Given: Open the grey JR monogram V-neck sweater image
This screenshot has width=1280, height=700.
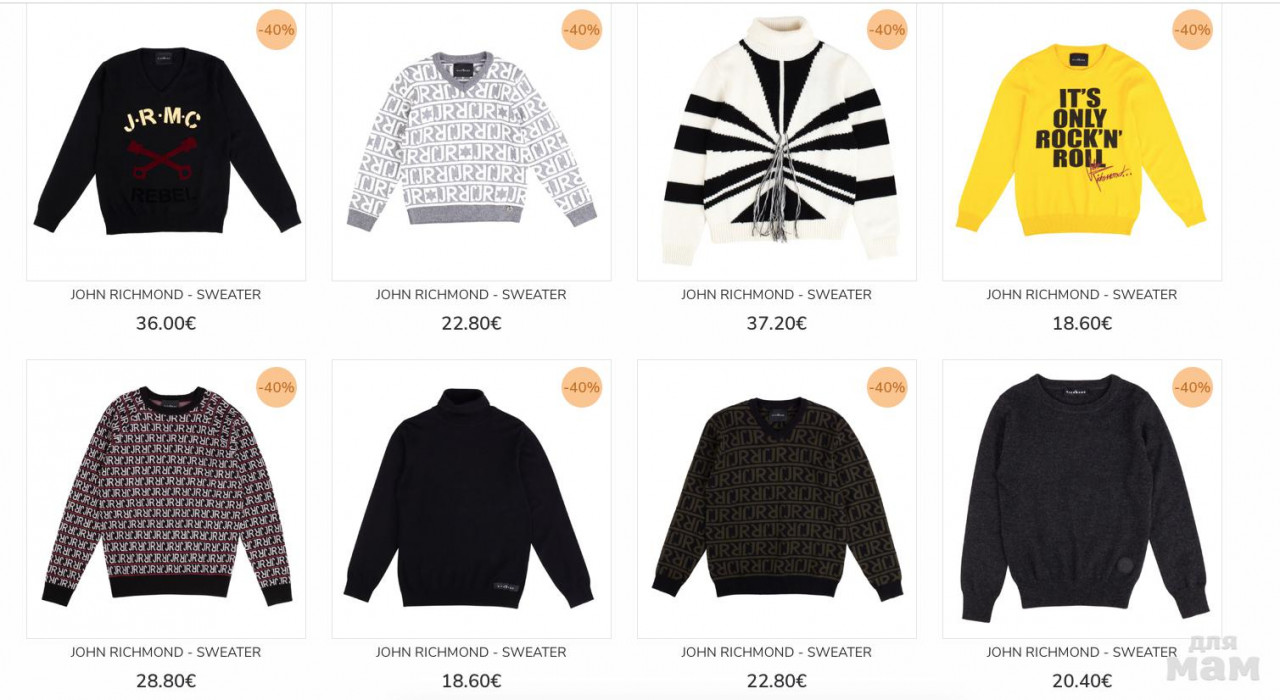Looking at the screenshot, I should tap(471, 141).
